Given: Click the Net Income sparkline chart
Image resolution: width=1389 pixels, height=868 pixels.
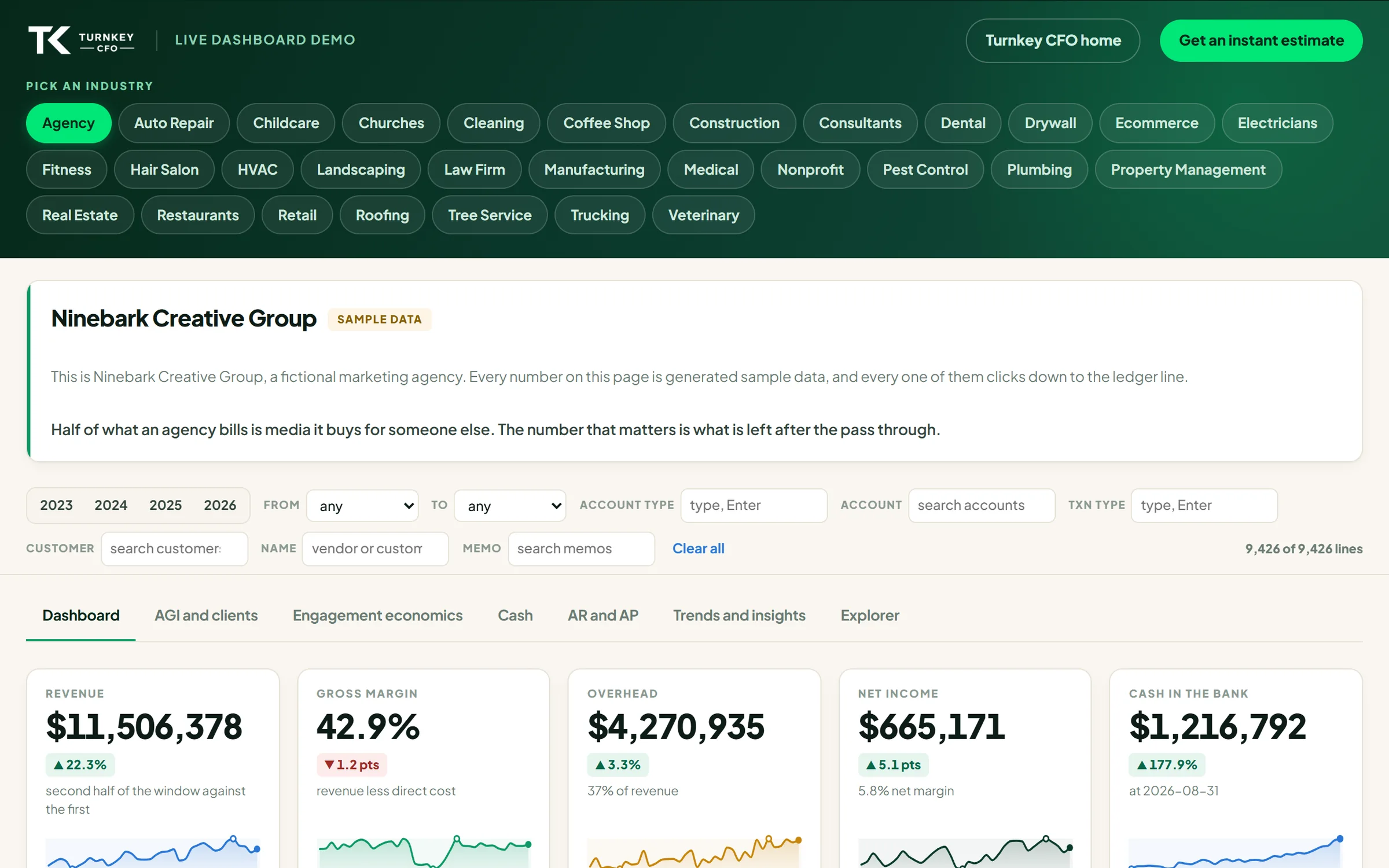Looking at the screenshot, I should pos(965,851).
